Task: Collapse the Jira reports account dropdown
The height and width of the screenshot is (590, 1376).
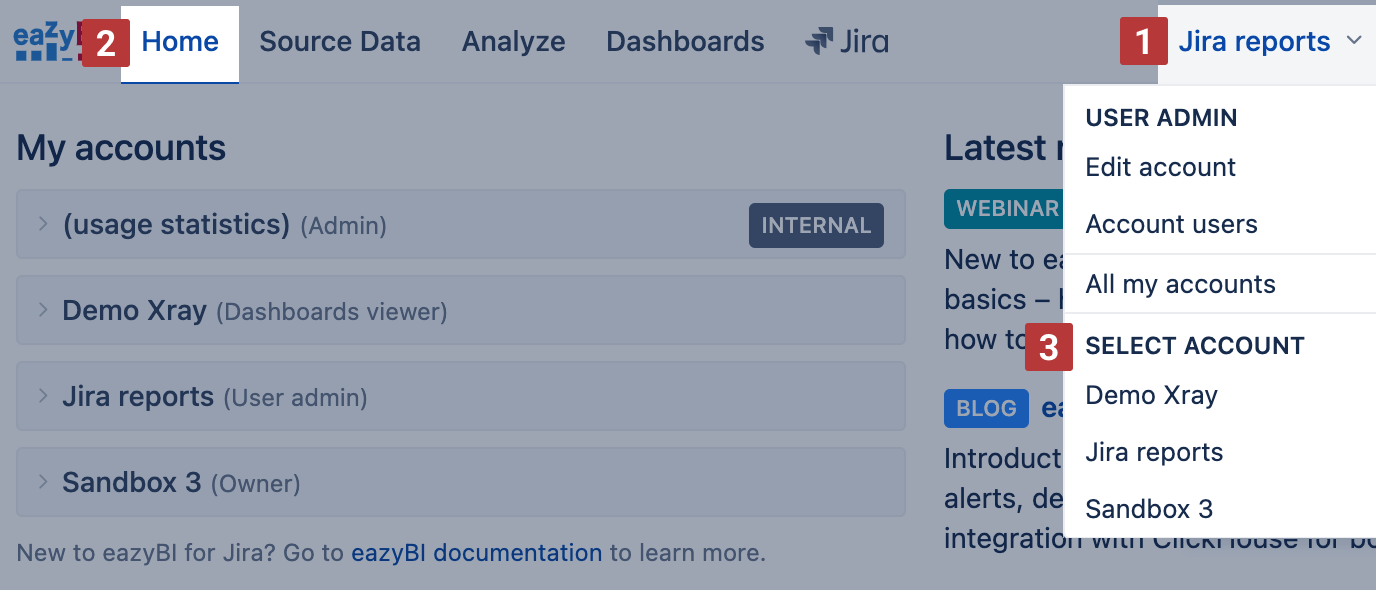Action: pyautogui.click(x=1254, y=42)
